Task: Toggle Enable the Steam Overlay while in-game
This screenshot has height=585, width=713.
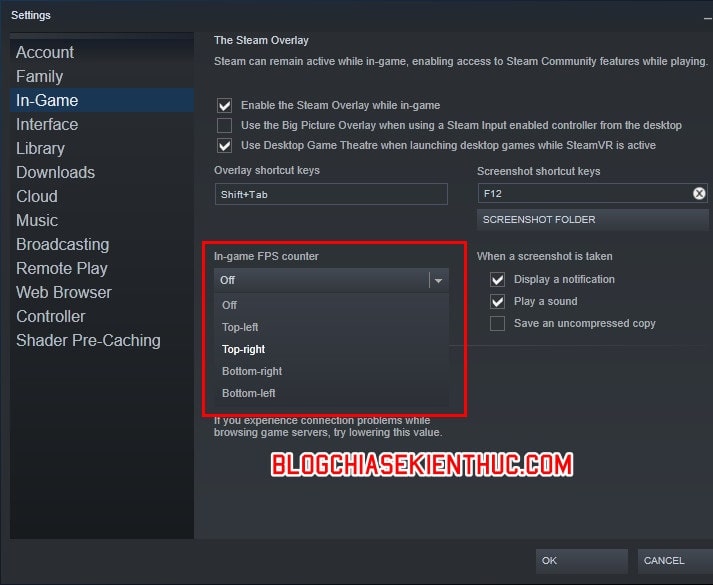Action: coord(224,105)
